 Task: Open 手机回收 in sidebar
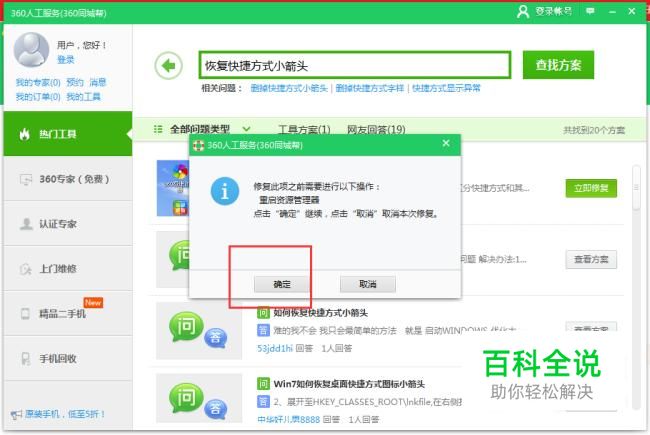68,358
